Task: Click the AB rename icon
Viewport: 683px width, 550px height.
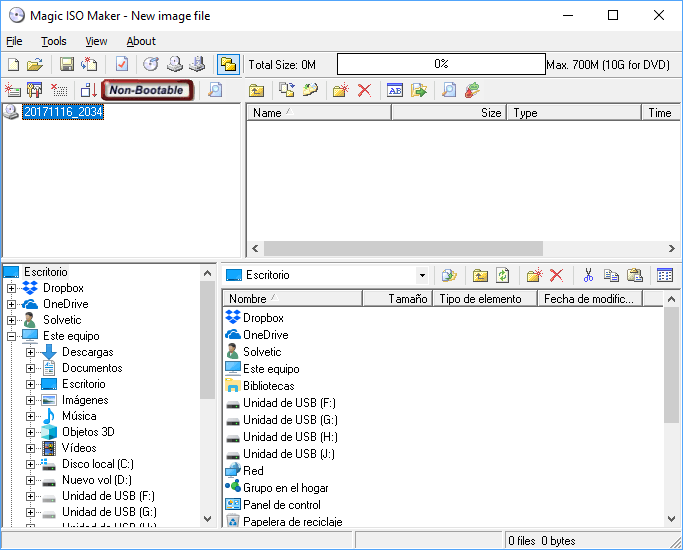Action: pyautogui.click(x=395, y=90)
